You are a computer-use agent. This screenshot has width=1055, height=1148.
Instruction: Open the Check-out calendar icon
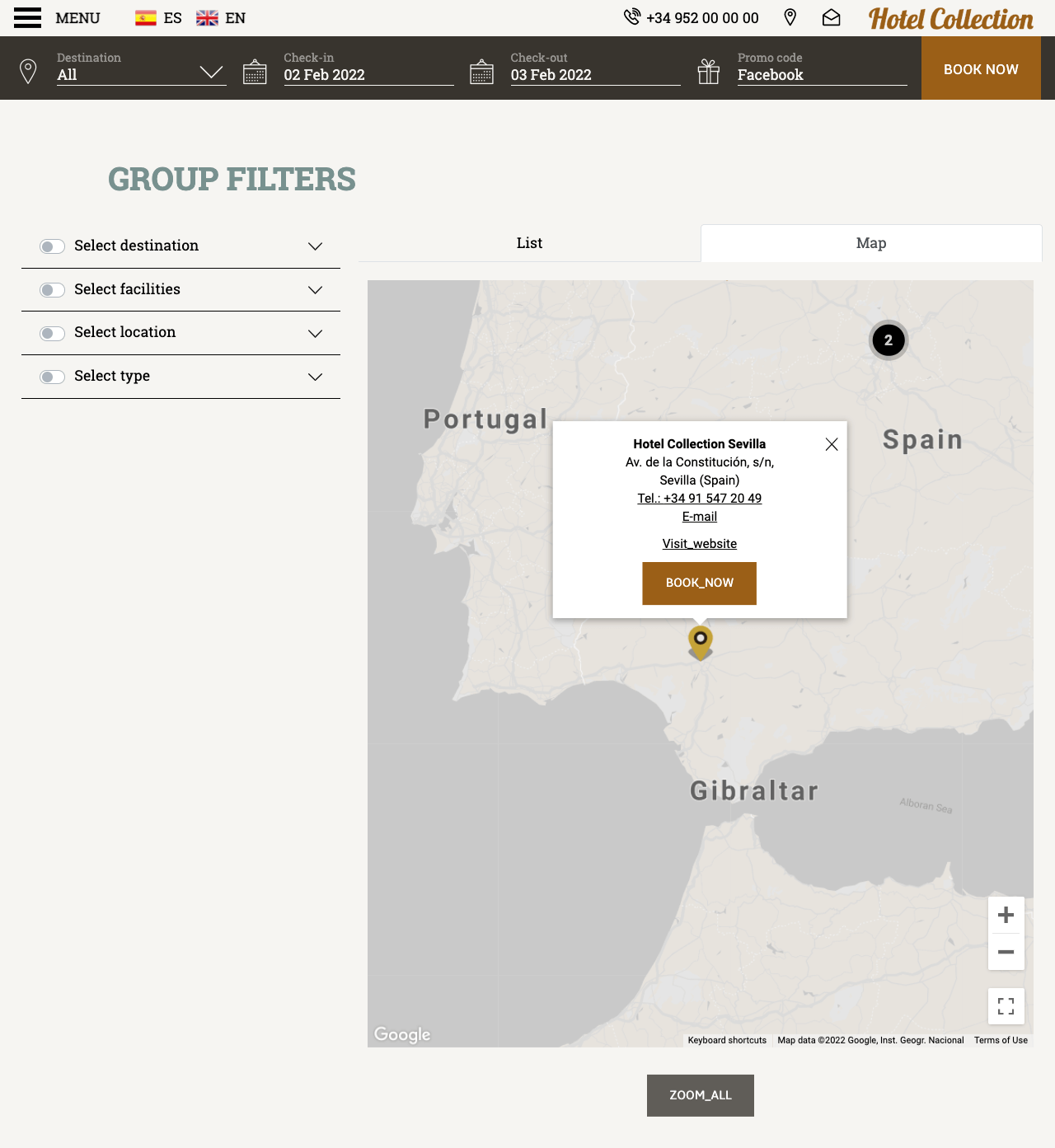tap(481, 72)
